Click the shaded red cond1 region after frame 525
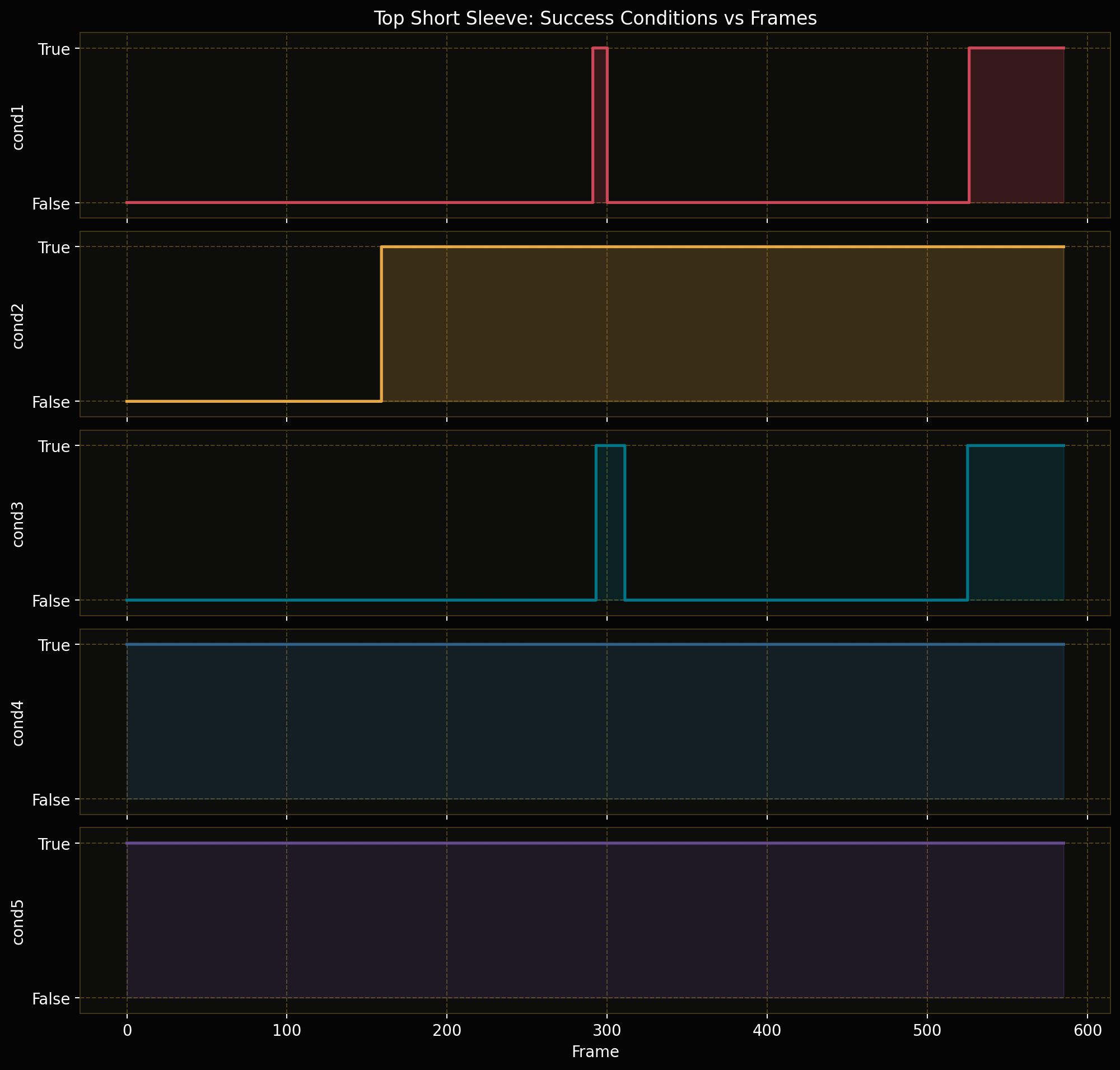Viewport: 1120px width, 1070px height. [x=1017, y=125]
